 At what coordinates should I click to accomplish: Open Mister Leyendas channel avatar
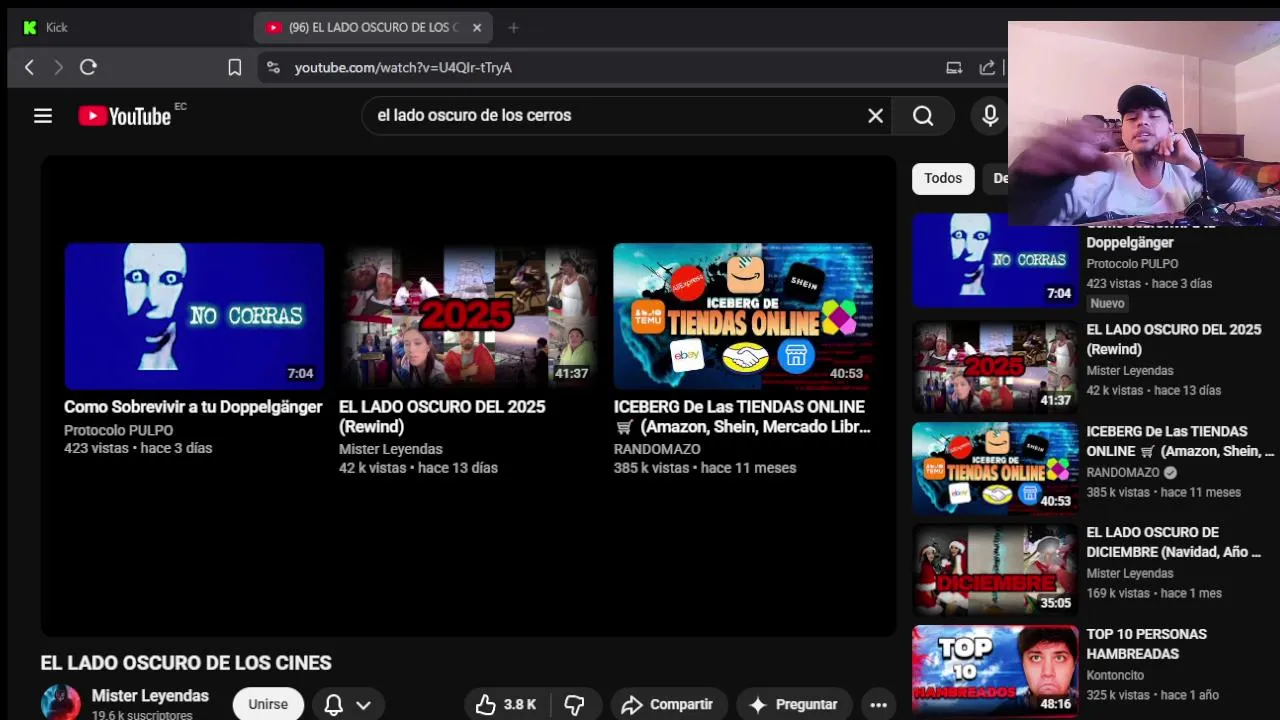click(x=60, y=703)
